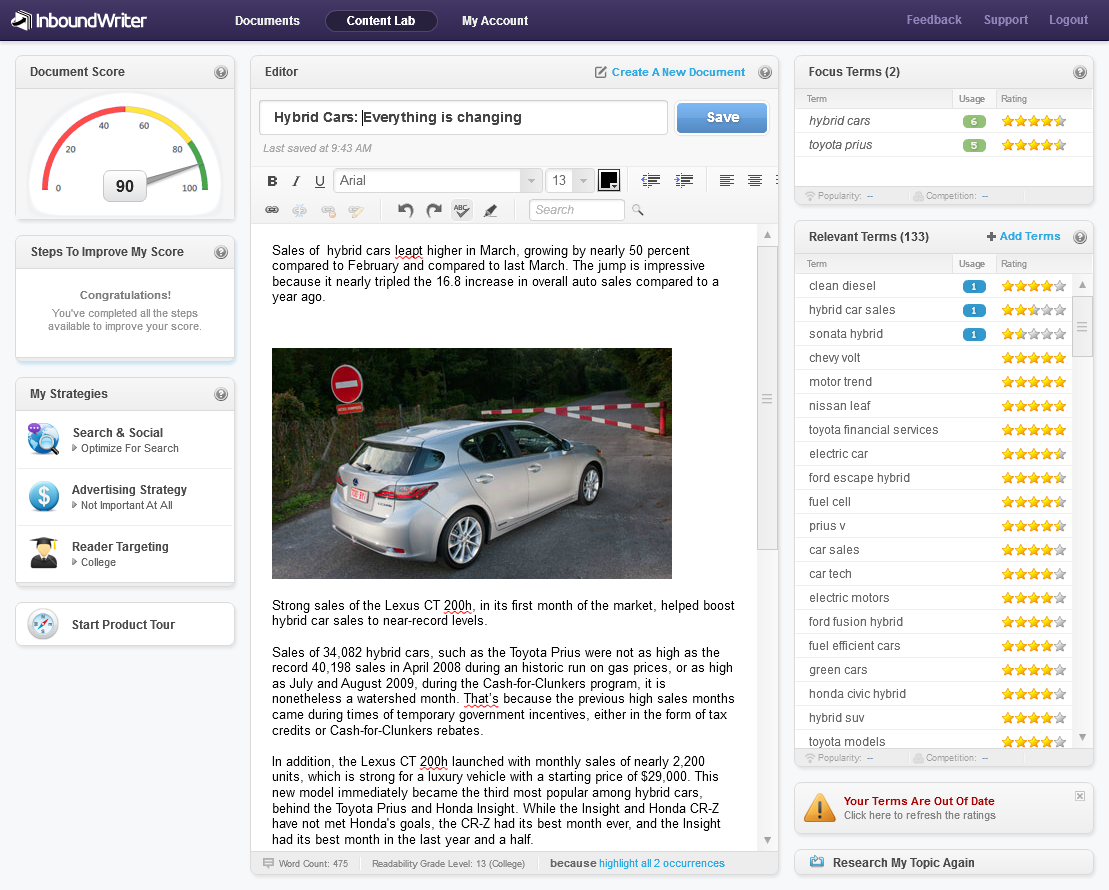Click the Document Score help icon
The image size is (1109, 890).
(221, 72)
